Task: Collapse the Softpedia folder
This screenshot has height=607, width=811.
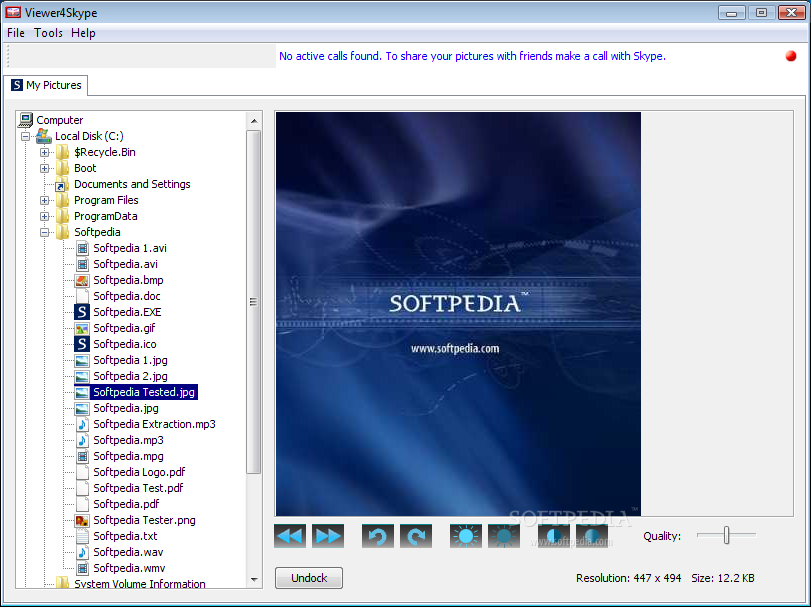Action: pos(44,233)
